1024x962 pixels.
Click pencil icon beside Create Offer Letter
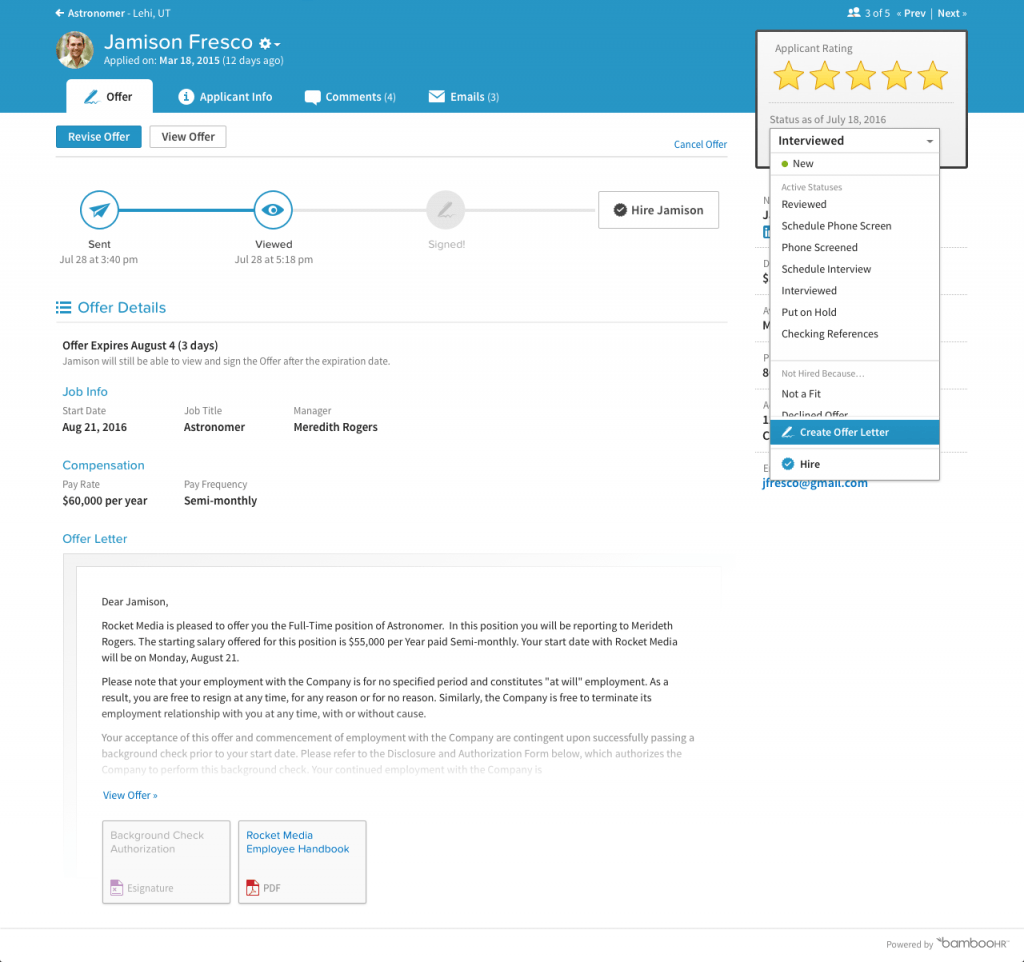788,432
